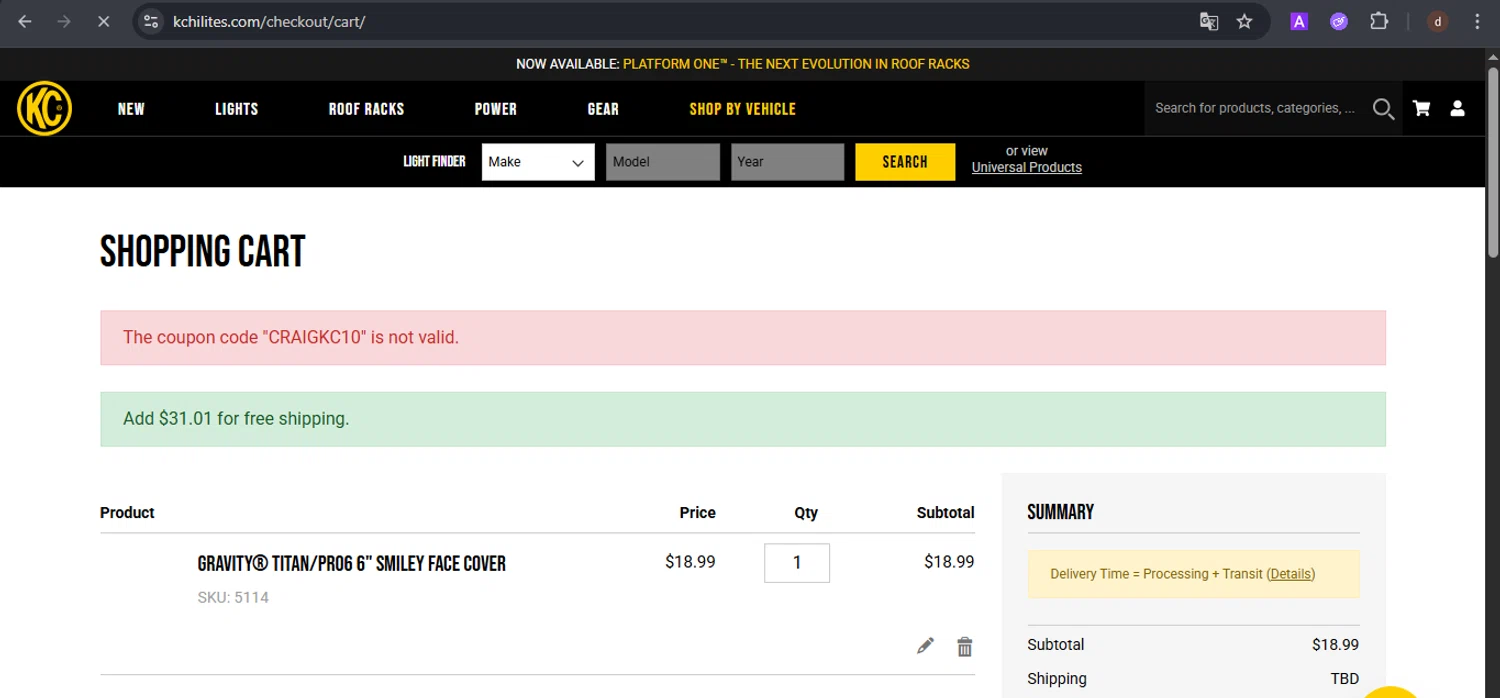Click the invalid coupon code error message
This screenshot has width=1500, height=698.
click(743, 338)
